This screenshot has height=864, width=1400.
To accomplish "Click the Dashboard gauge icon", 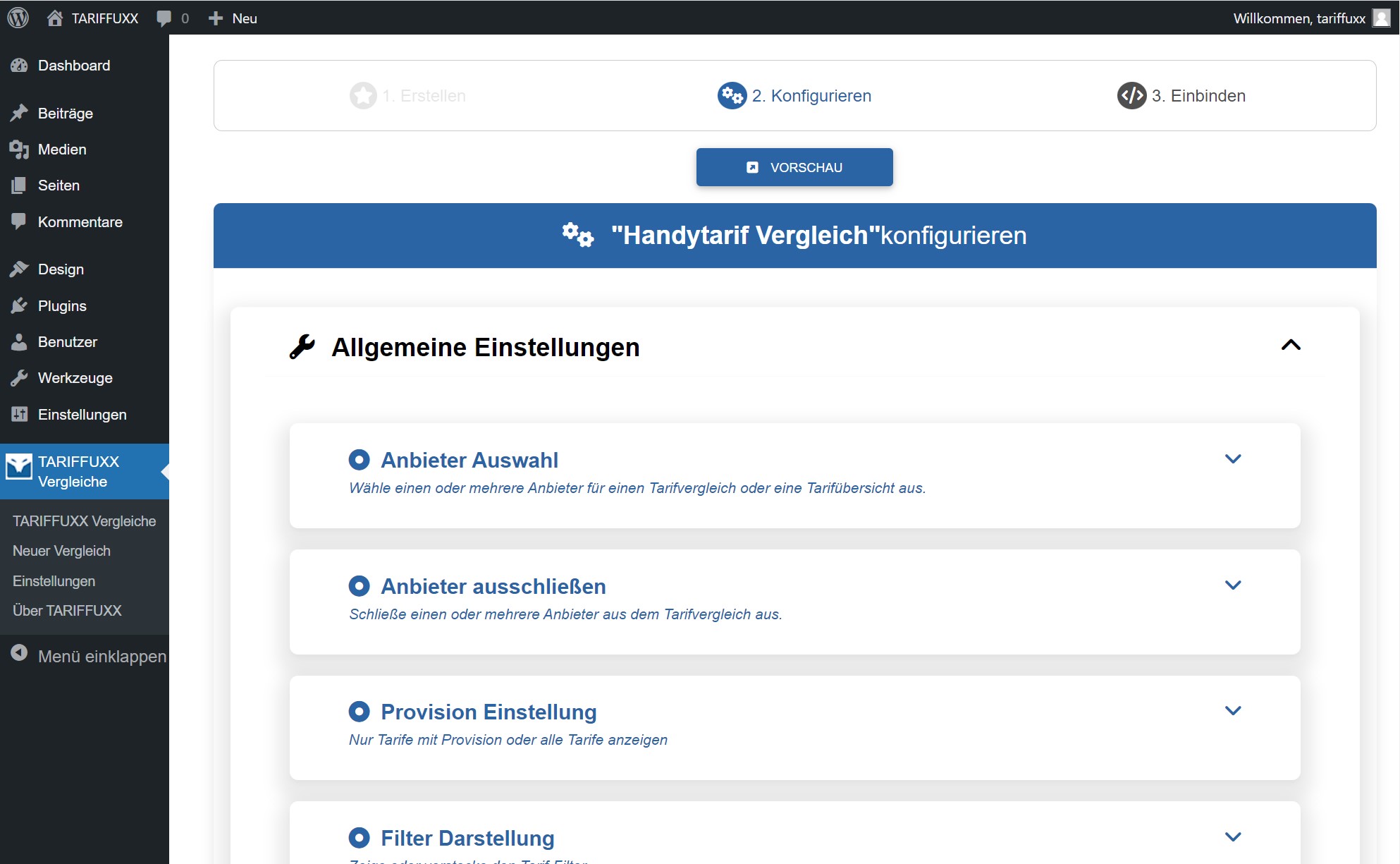I will click(x=19, y=66).
